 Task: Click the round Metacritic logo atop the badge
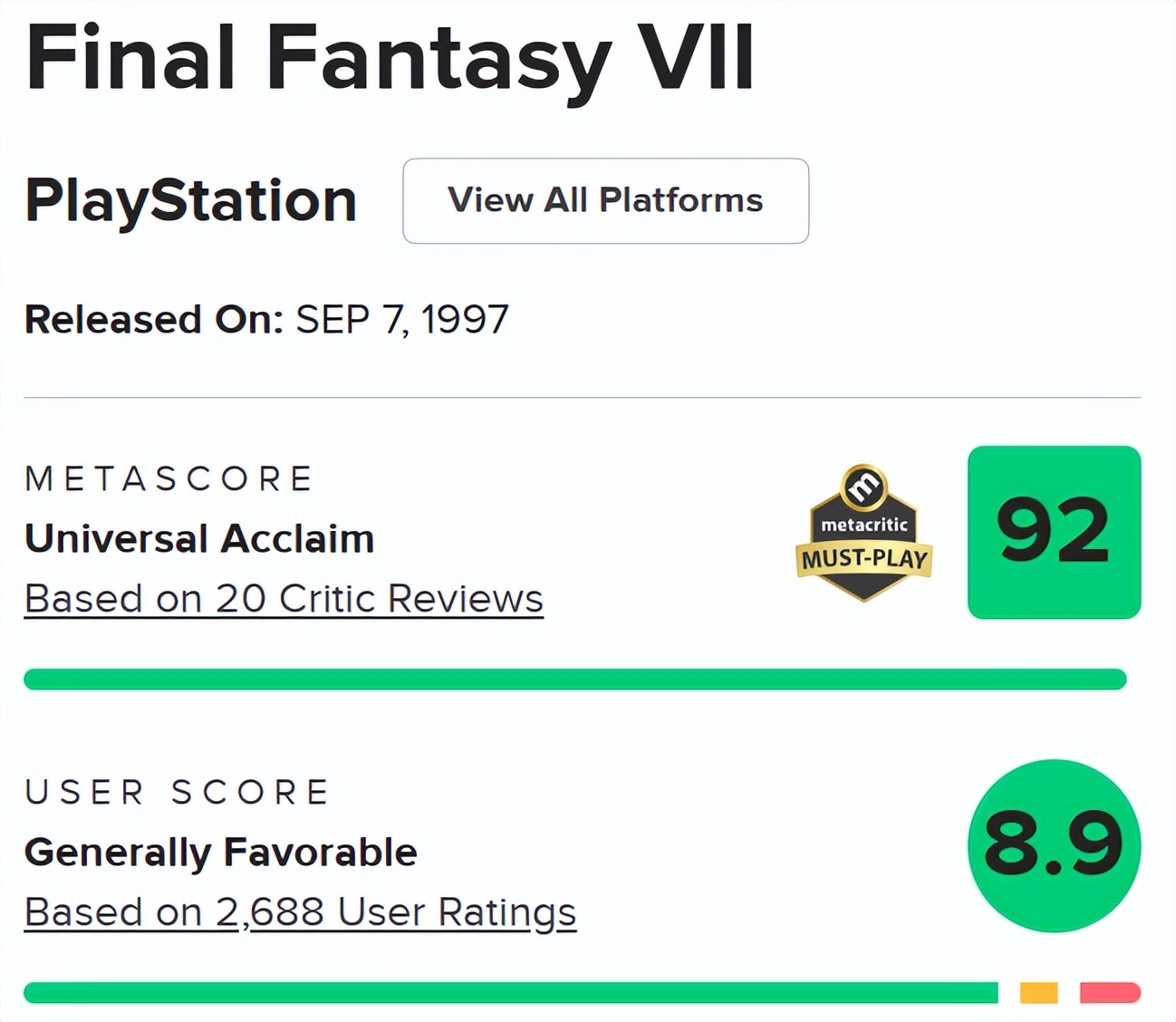click(863, 487)
